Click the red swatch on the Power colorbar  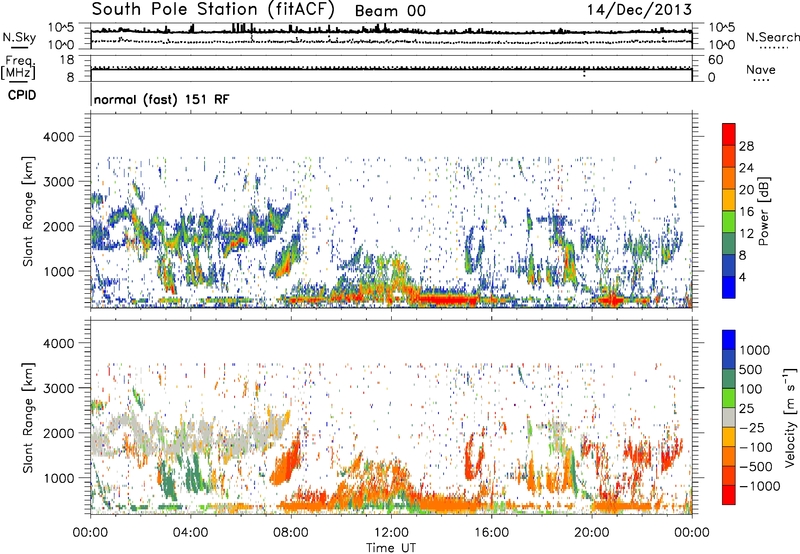(729, 134)
